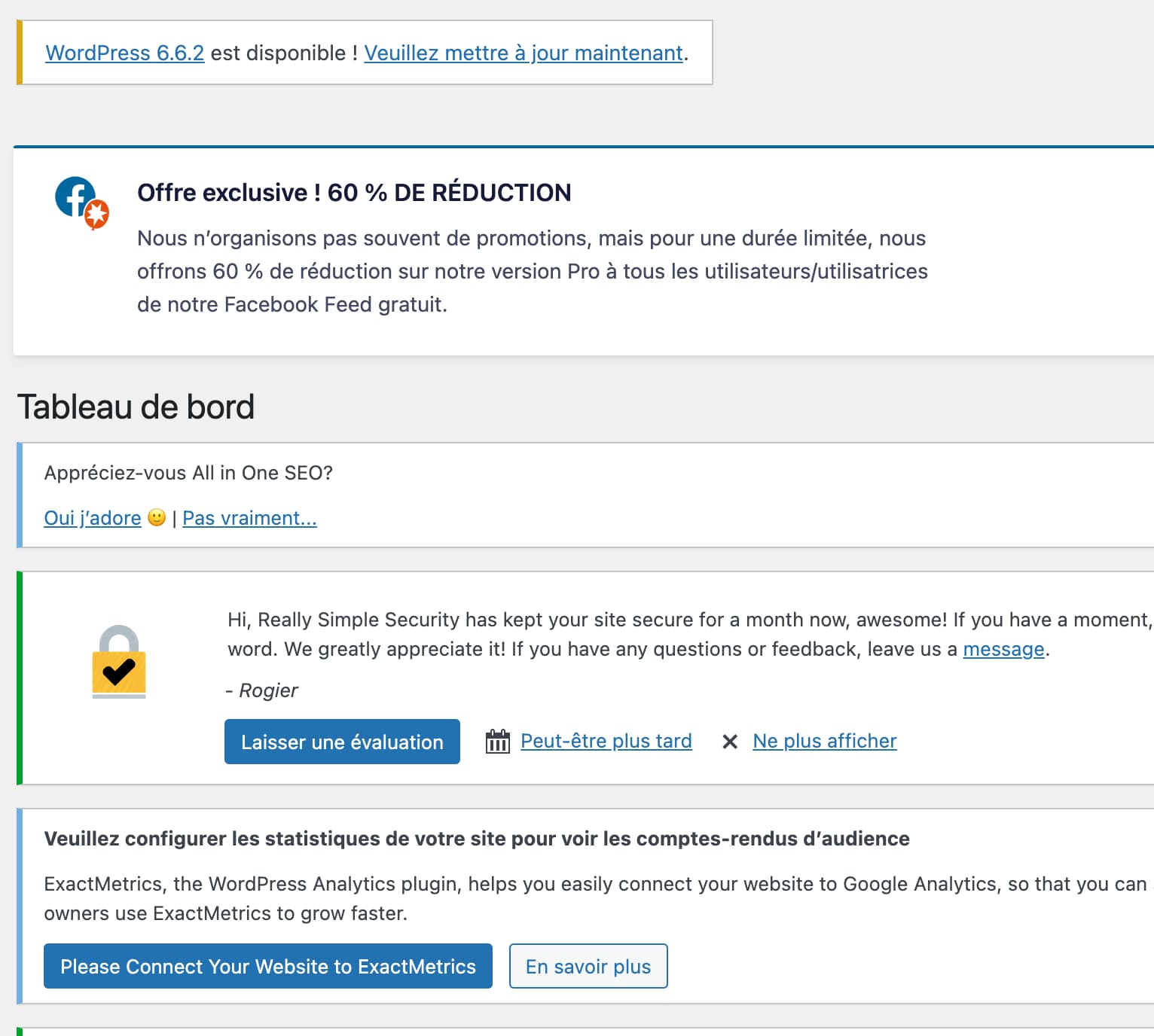Click the 'Laisser une évaluation' button
Viewport: 1154px width, 1036px height.
click(x=342, y=742)
